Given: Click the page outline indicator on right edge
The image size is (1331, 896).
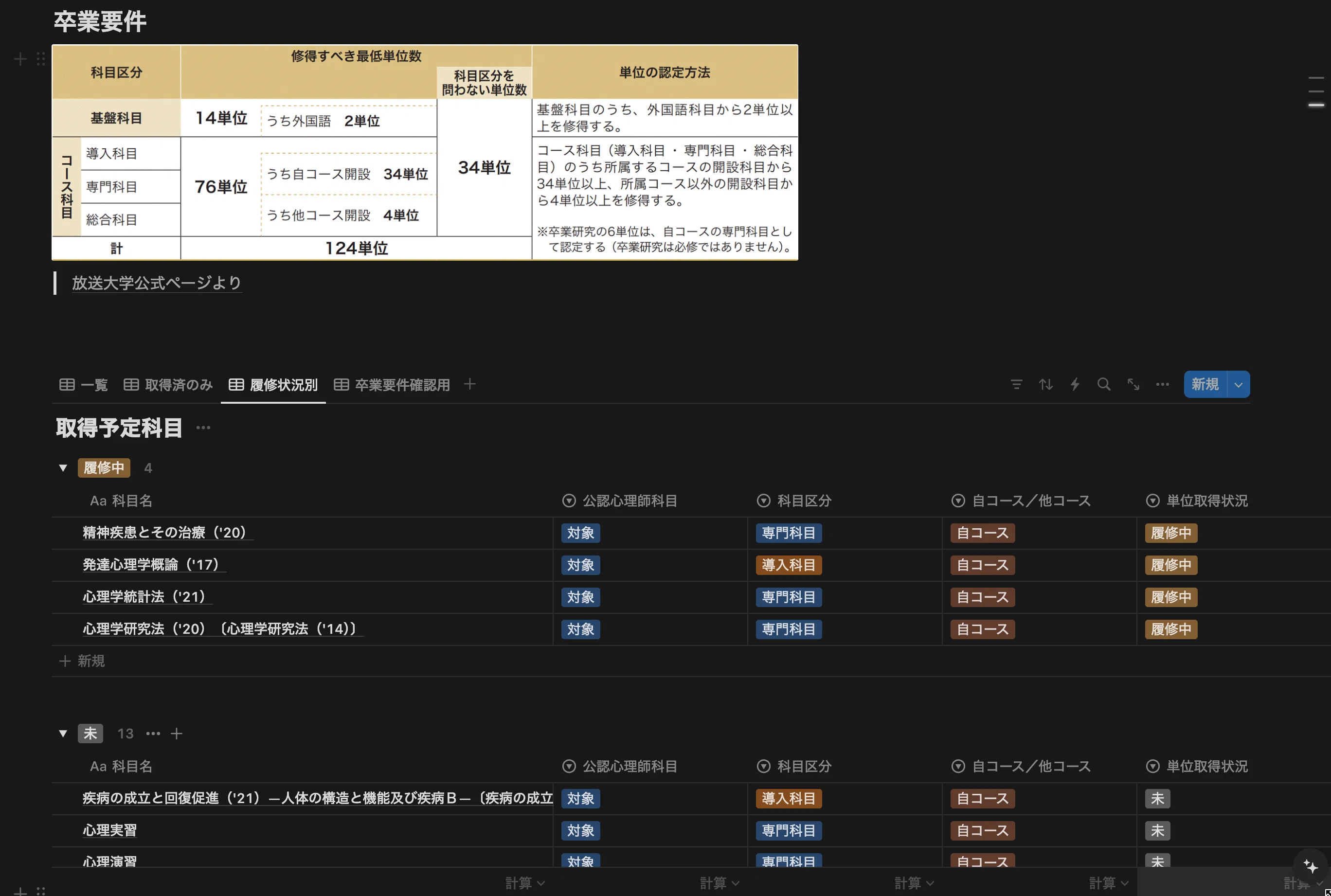Looking at the screenshot, I should point(1316,91).
